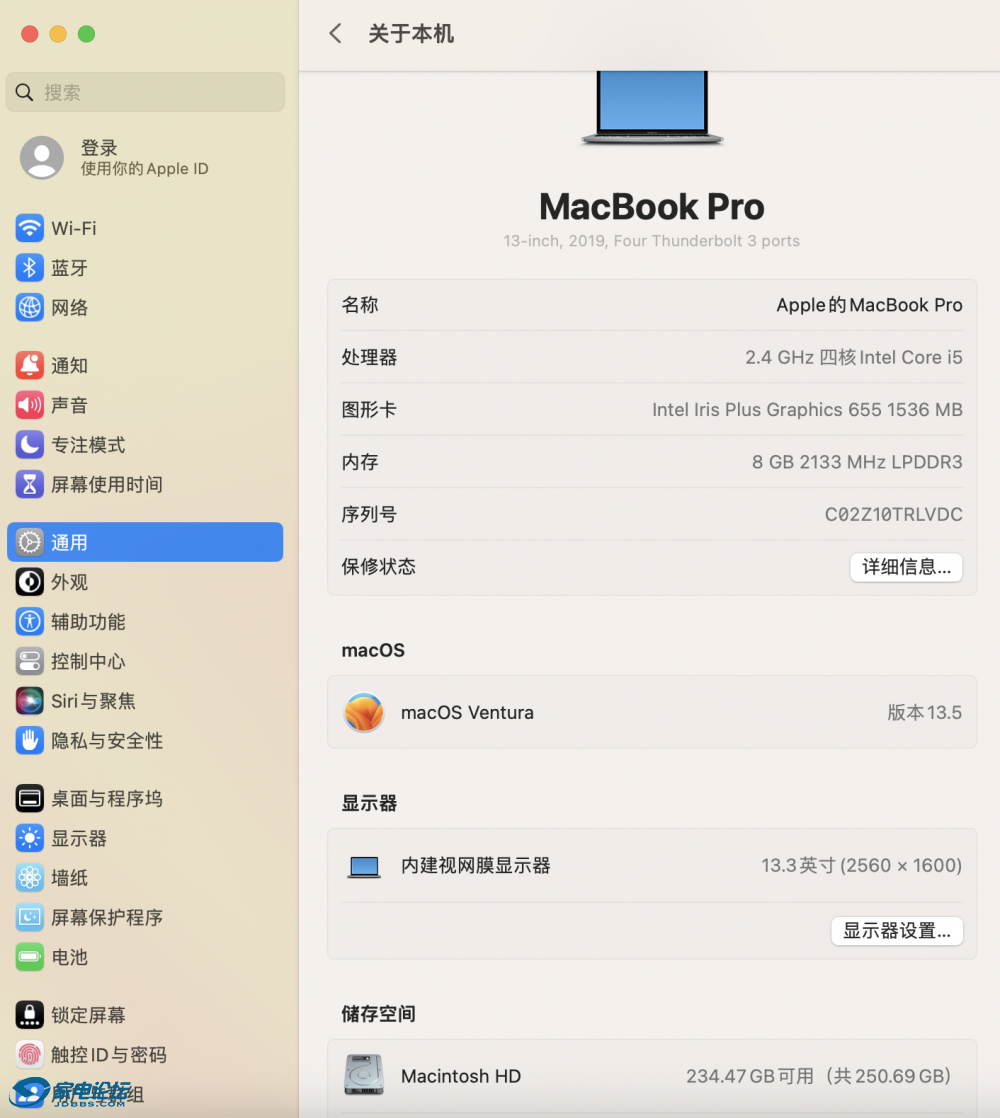Open Bluetooth (蓝牙) settings icon
This screenshot has width=1000, height=1118.
[x=29, y=268]
